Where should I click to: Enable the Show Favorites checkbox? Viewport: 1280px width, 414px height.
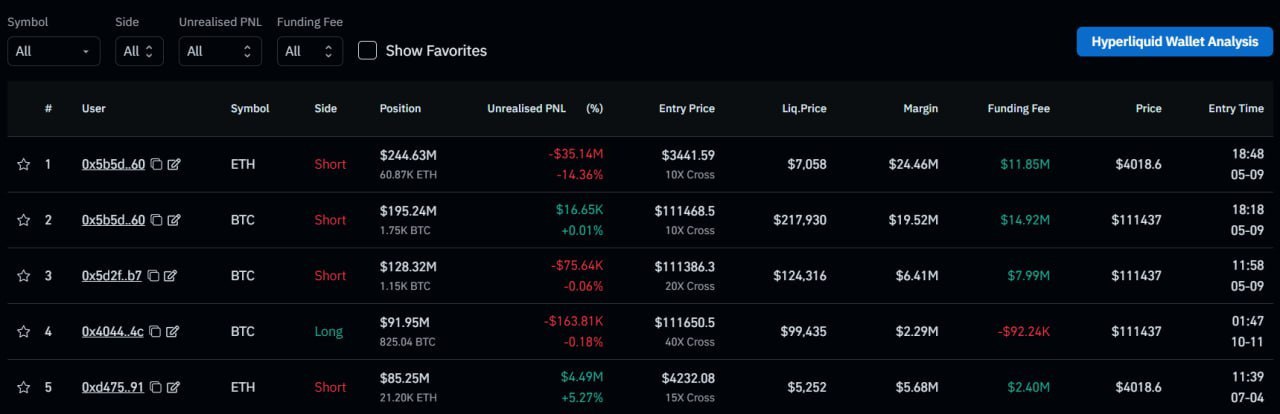tap(367, 50)
